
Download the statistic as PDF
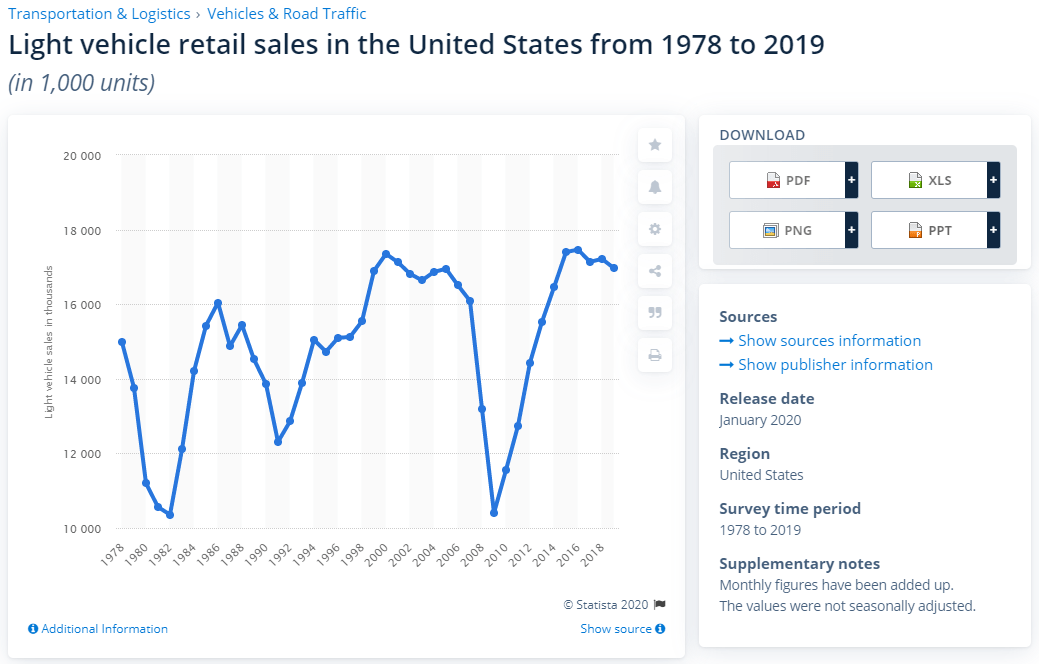point(787,180)
